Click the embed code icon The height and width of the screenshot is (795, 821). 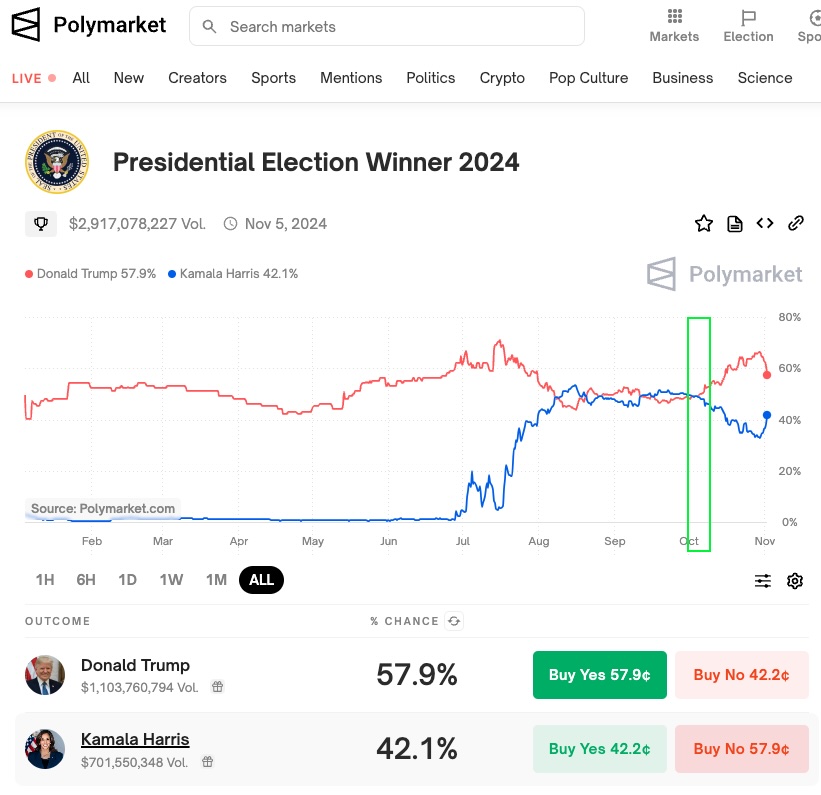765,223
